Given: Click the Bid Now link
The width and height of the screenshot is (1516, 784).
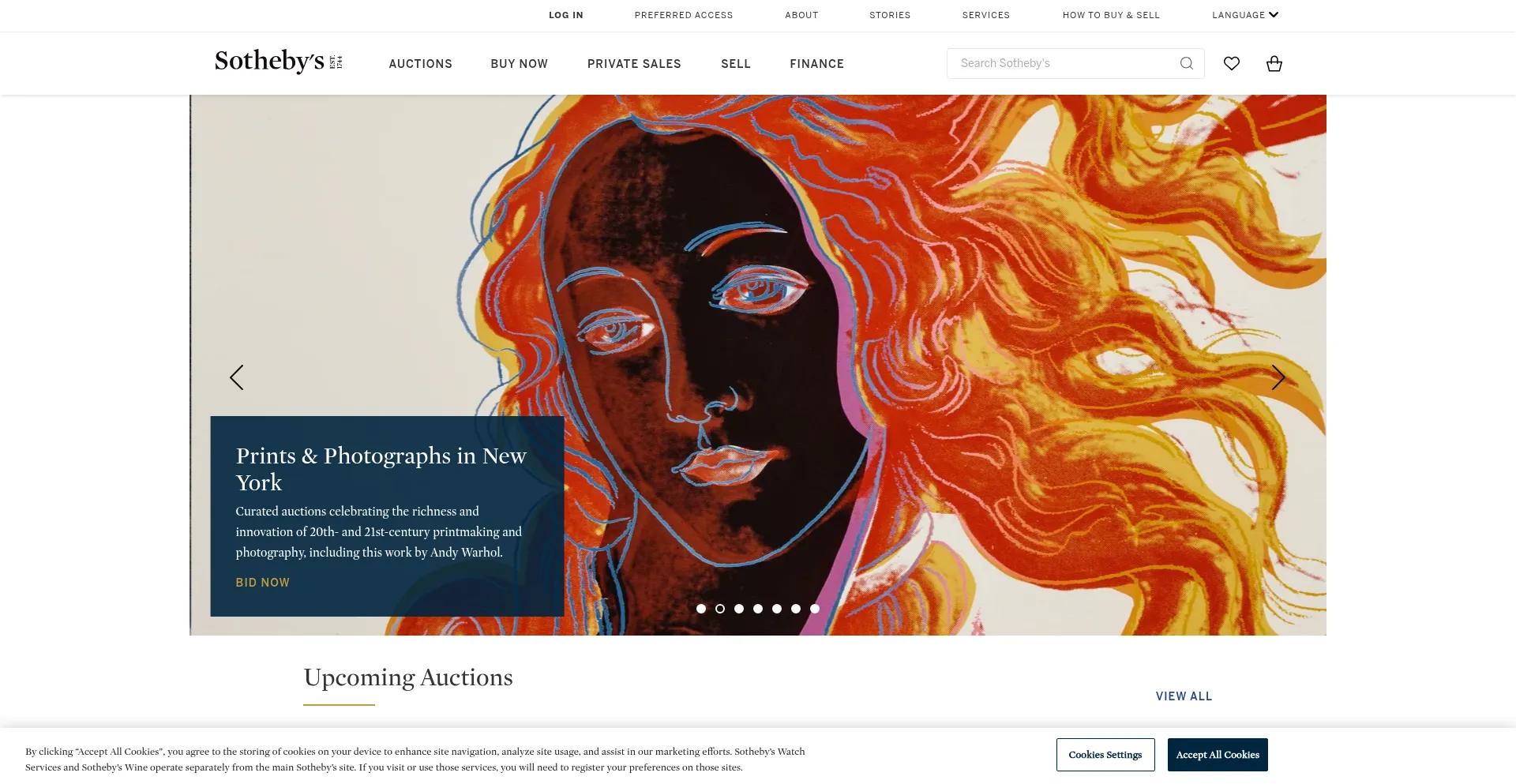Looking at the screenshot, I should (x=263, y=583).
